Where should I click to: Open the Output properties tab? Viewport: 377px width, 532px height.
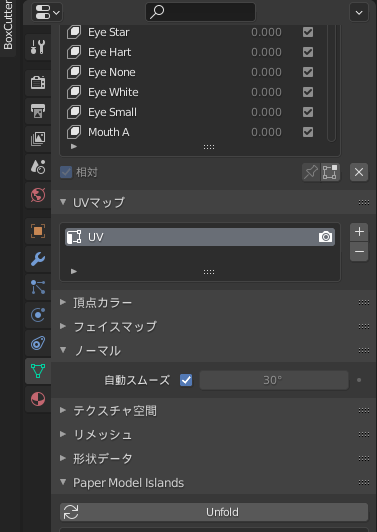click(x=38, y=111)
